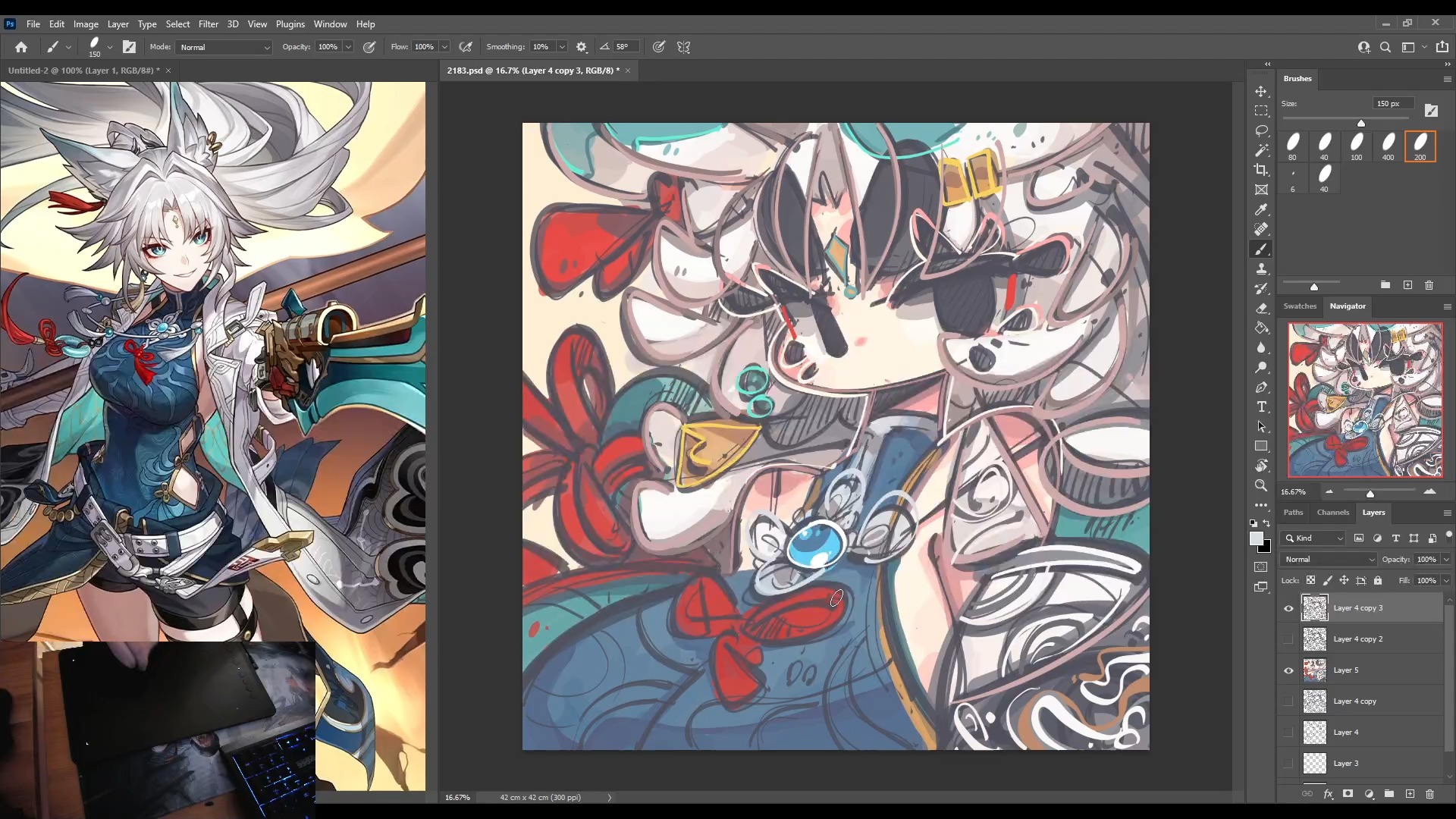Select the Crop tool

pyautogui.click(x=1261, y=170)
